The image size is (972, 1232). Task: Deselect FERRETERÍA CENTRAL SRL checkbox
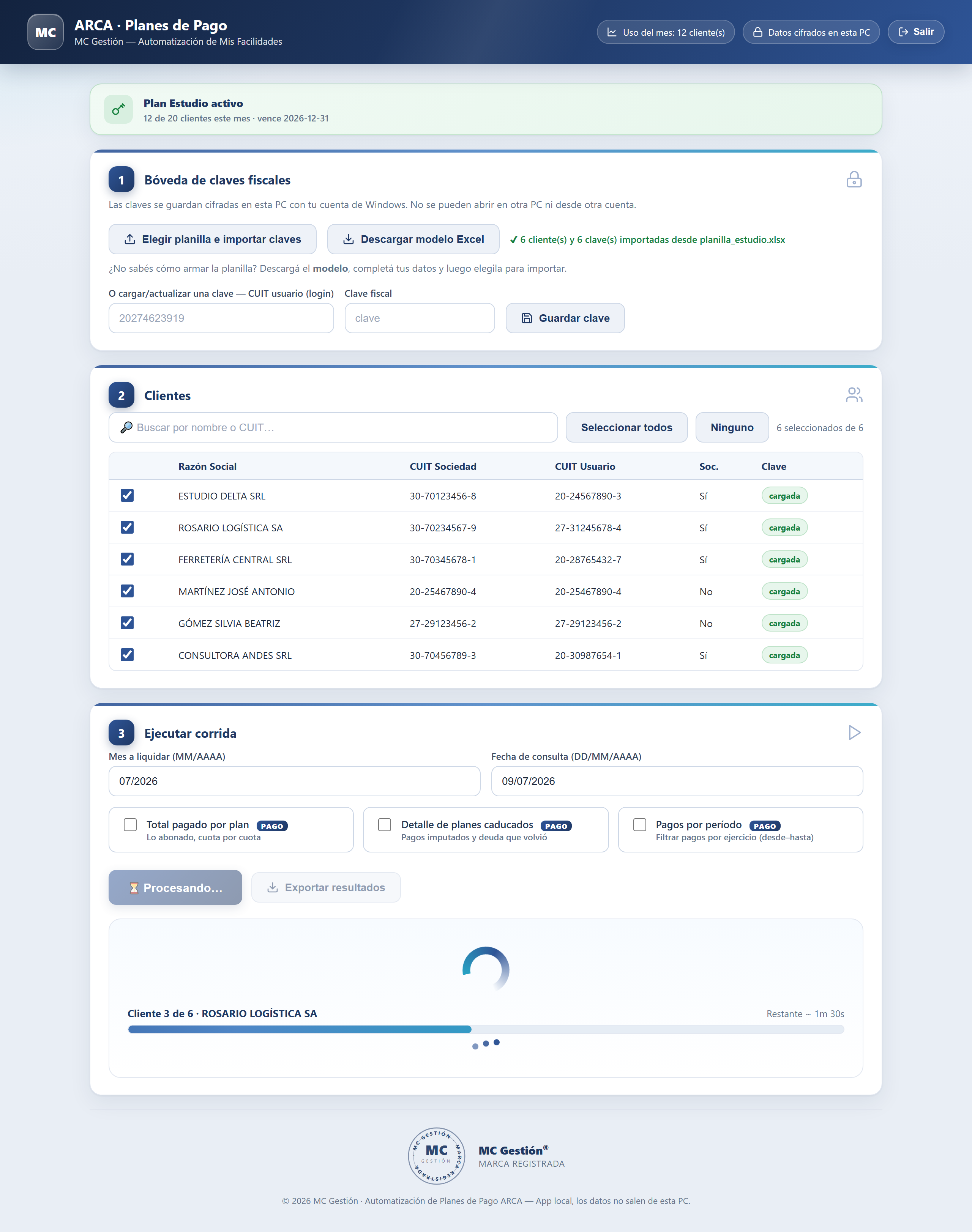[127, 559]
